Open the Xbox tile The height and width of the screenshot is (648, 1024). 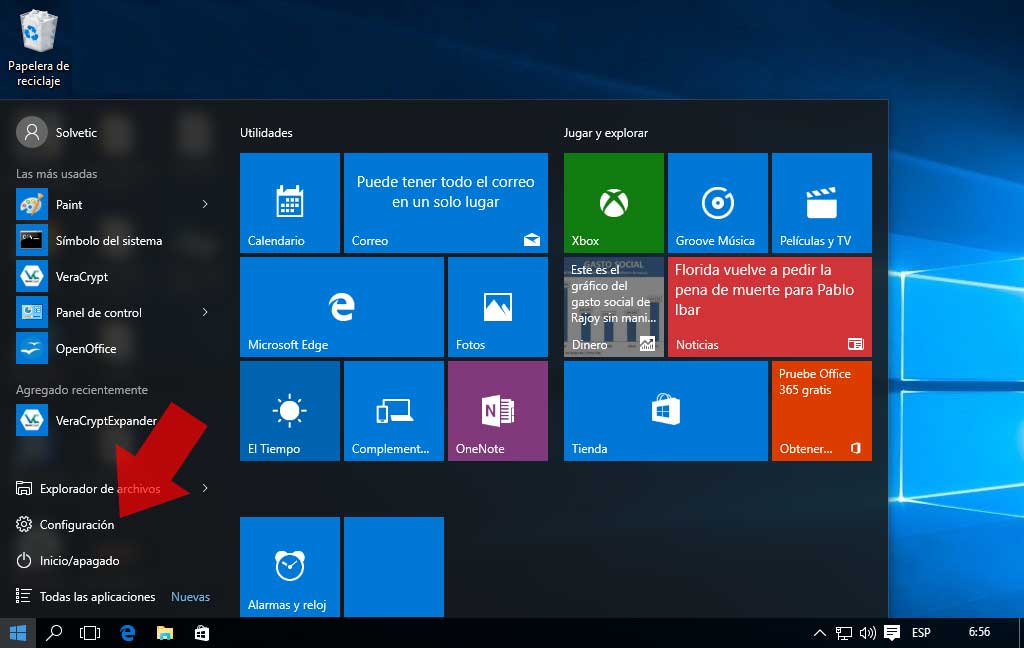coord(613,203)
